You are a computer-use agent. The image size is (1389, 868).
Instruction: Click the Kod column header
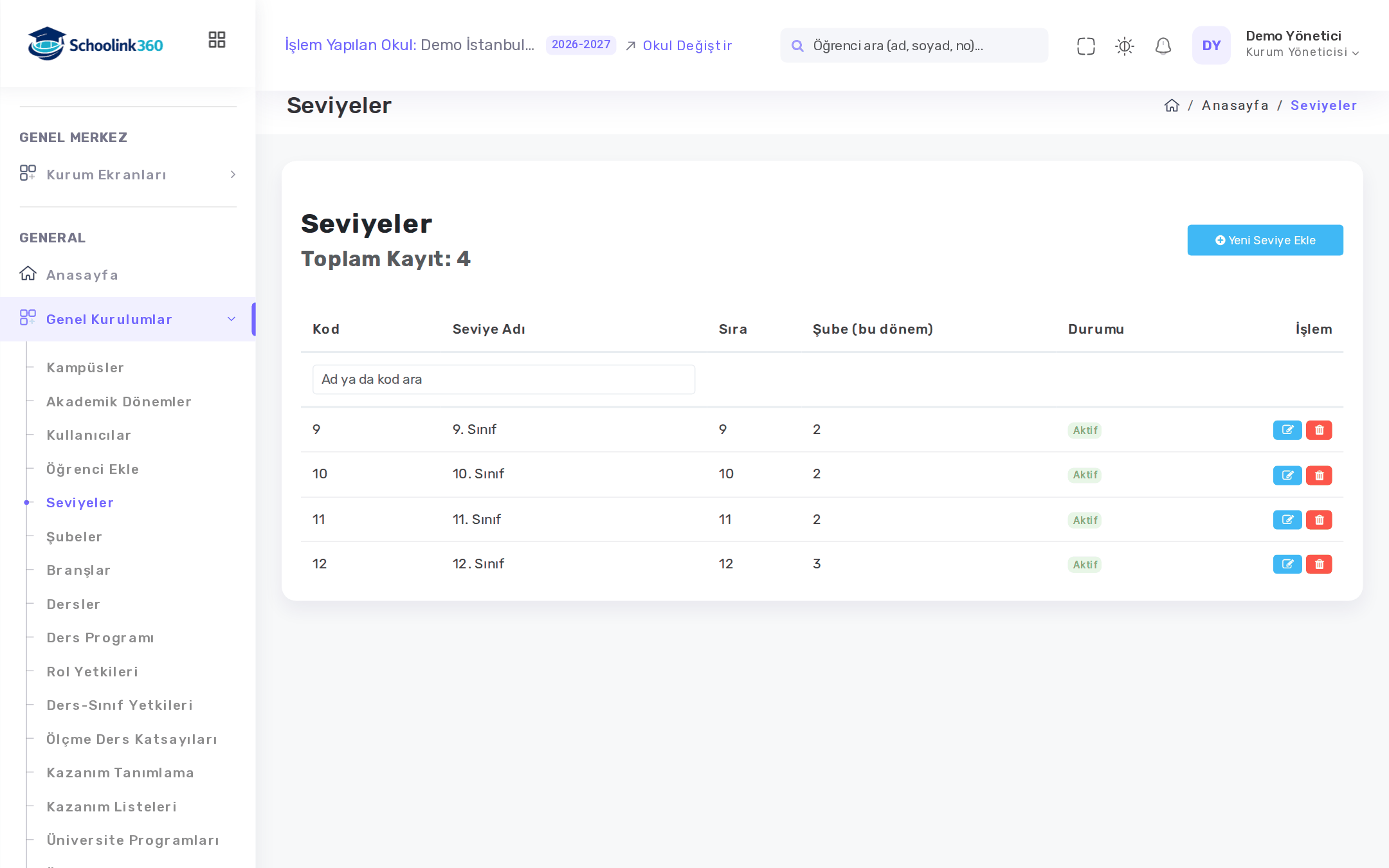[x=326, y=329]
